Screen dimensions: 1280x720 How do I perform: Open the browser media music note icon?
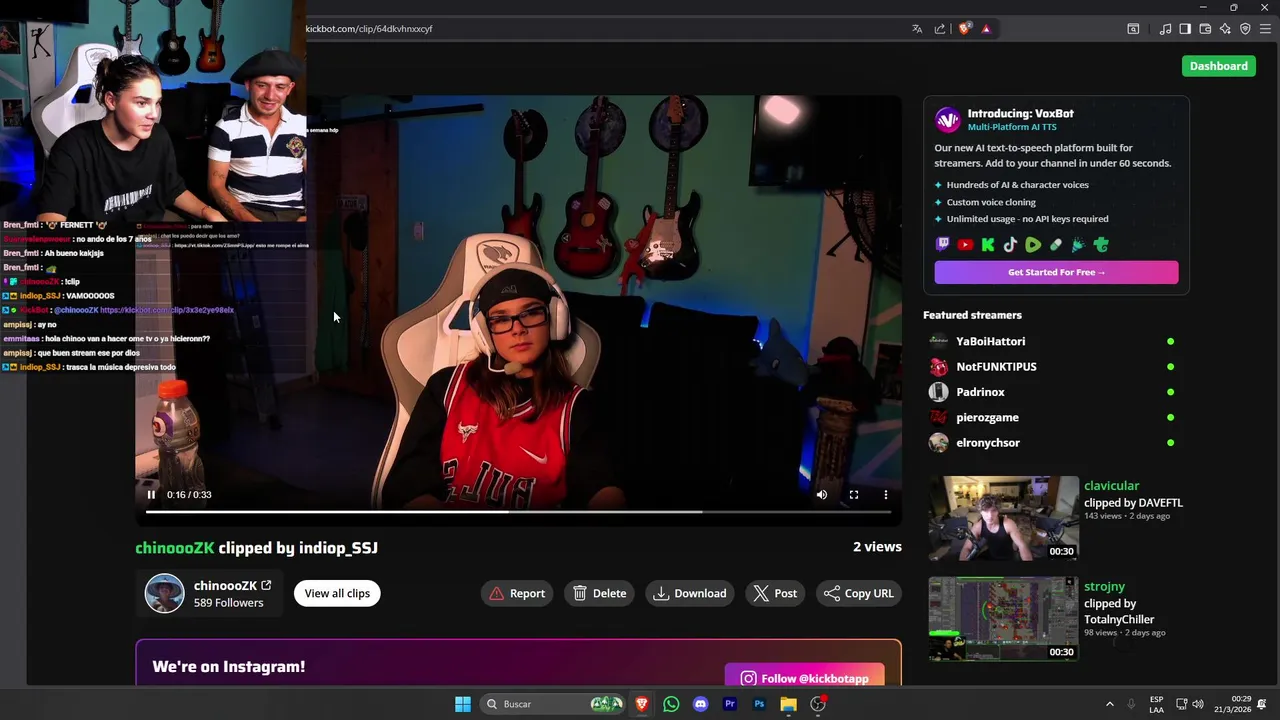[x=1165, y=29]
